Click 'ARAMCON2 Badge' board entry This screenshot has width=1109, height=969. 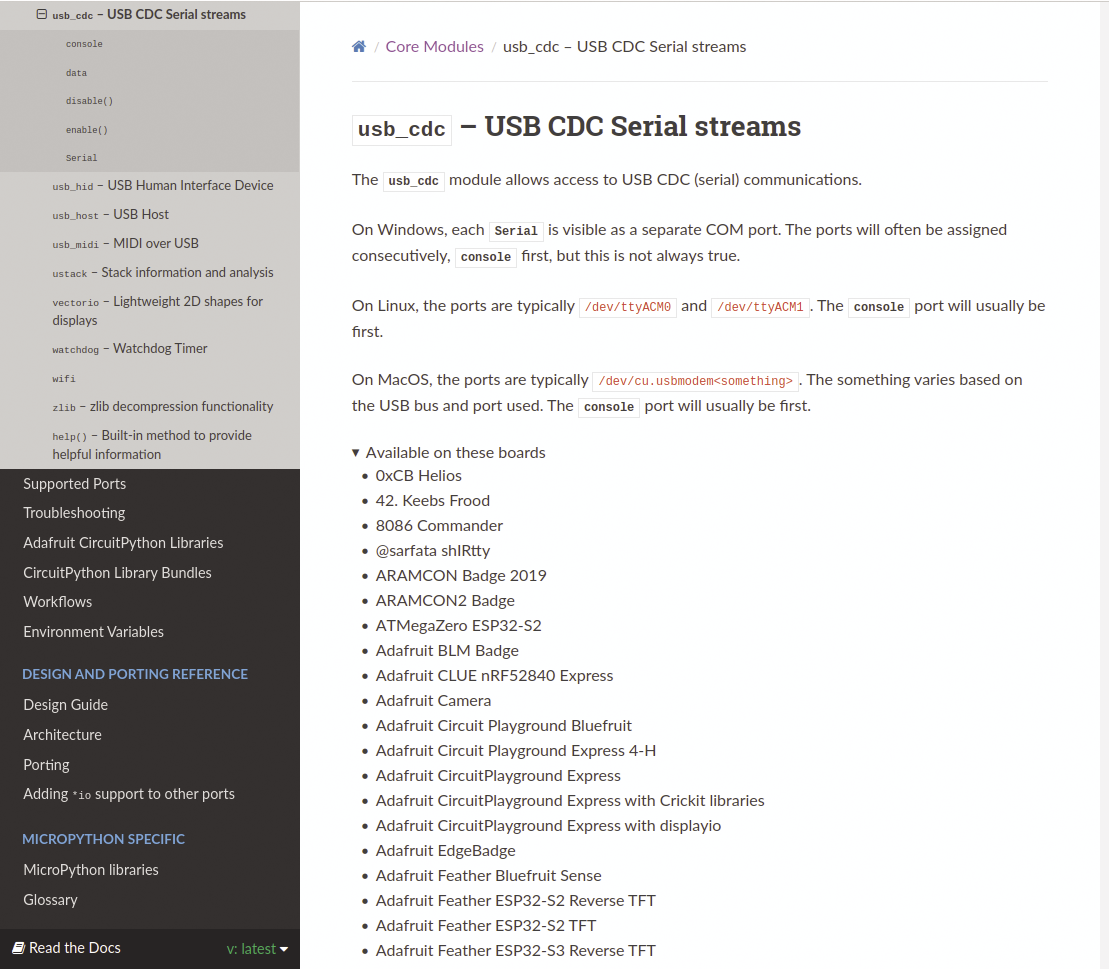[x=446, y=600]
